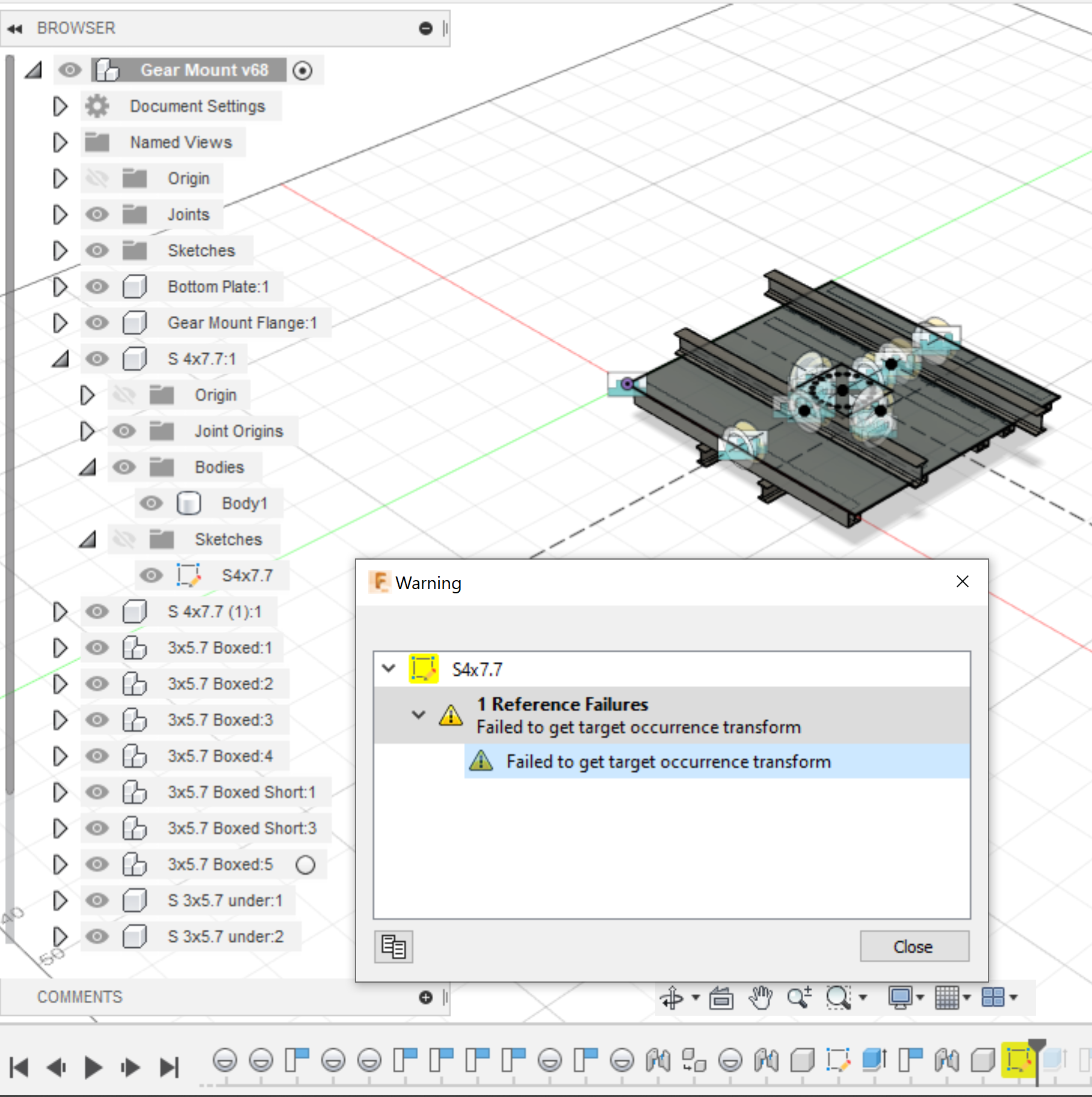Select the Zoom tool with plus sign
This screenshot has width=1092, height=1097.
click(x=799, y=997)
